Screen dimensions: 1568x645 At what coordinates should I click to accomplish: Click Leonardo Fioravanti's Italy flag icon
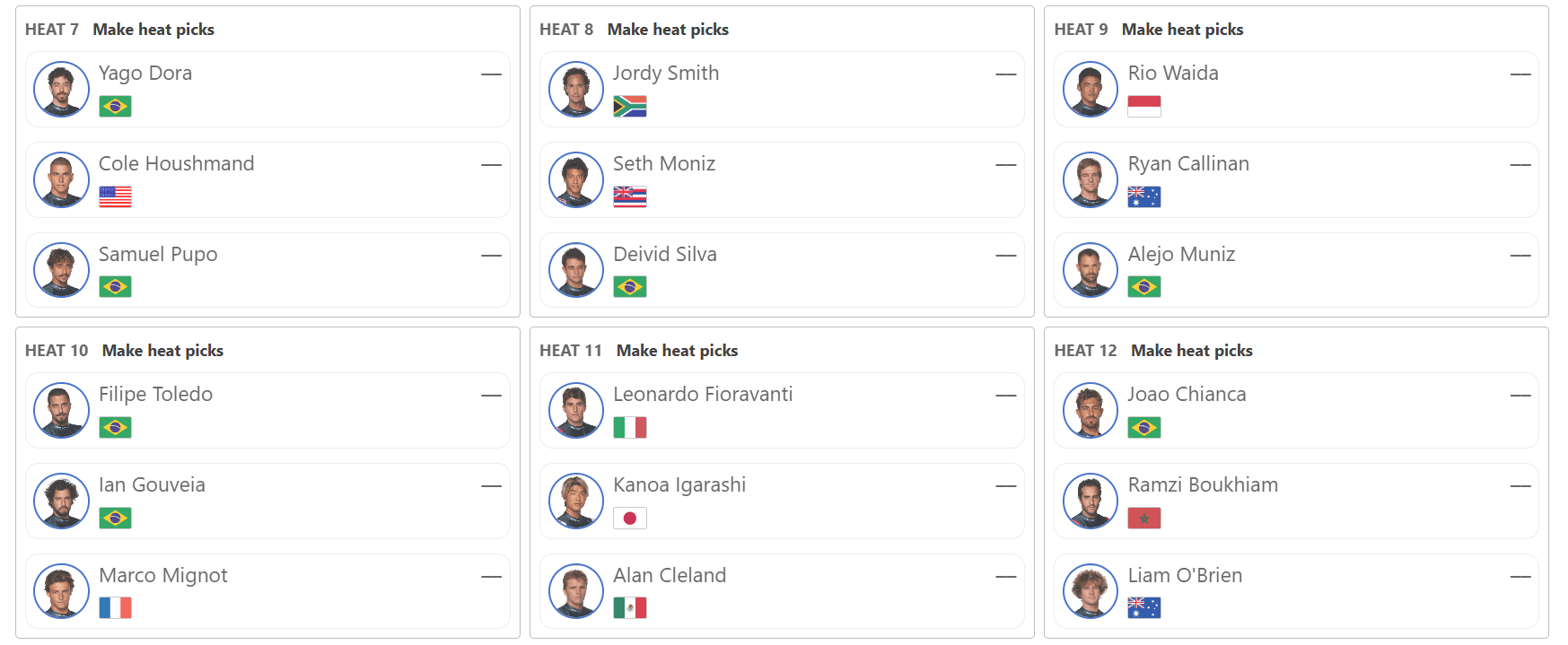[x=629, y=427]
